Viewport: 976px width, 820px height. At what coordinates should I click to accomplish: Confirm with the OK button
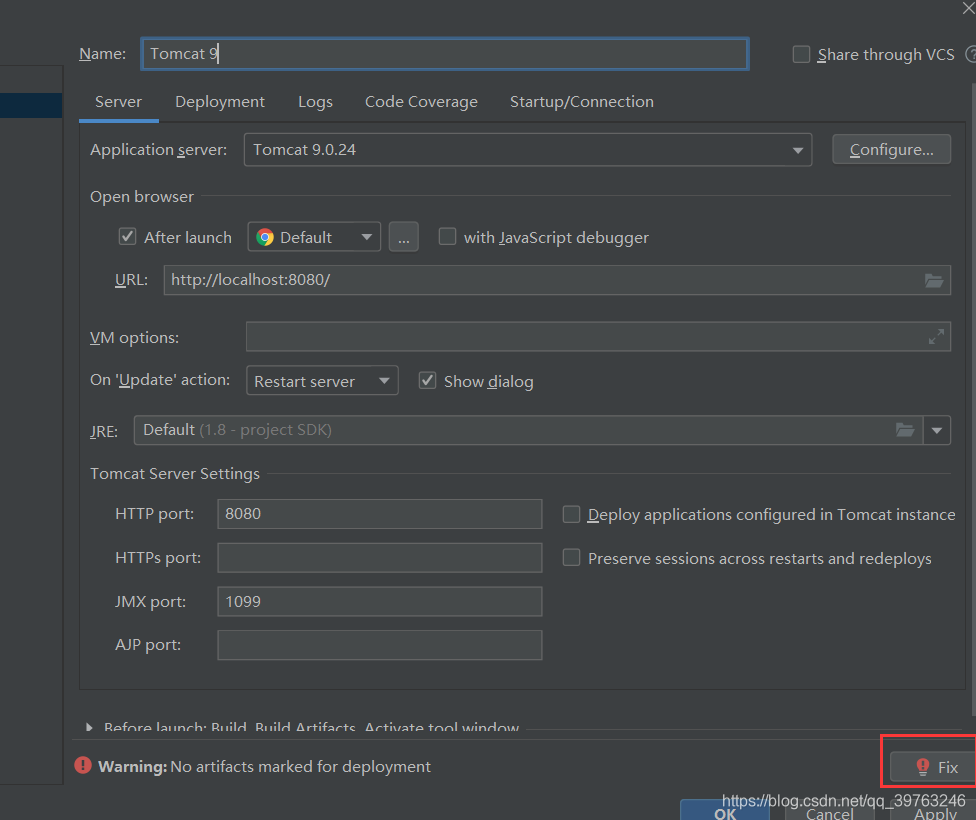[x=725, y=812]
